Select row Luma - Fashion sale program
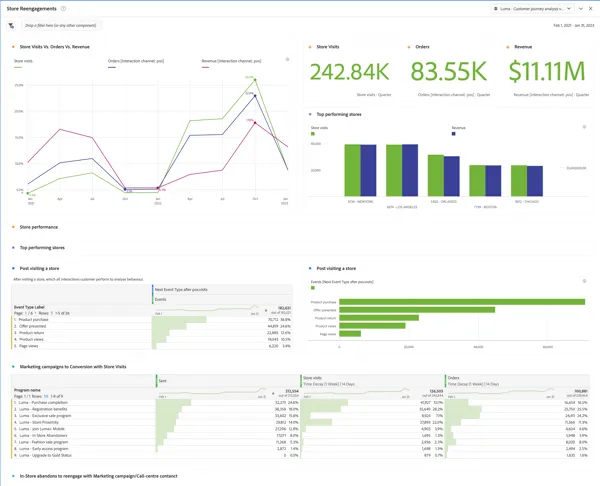600x486 pixels. (300, 442)
